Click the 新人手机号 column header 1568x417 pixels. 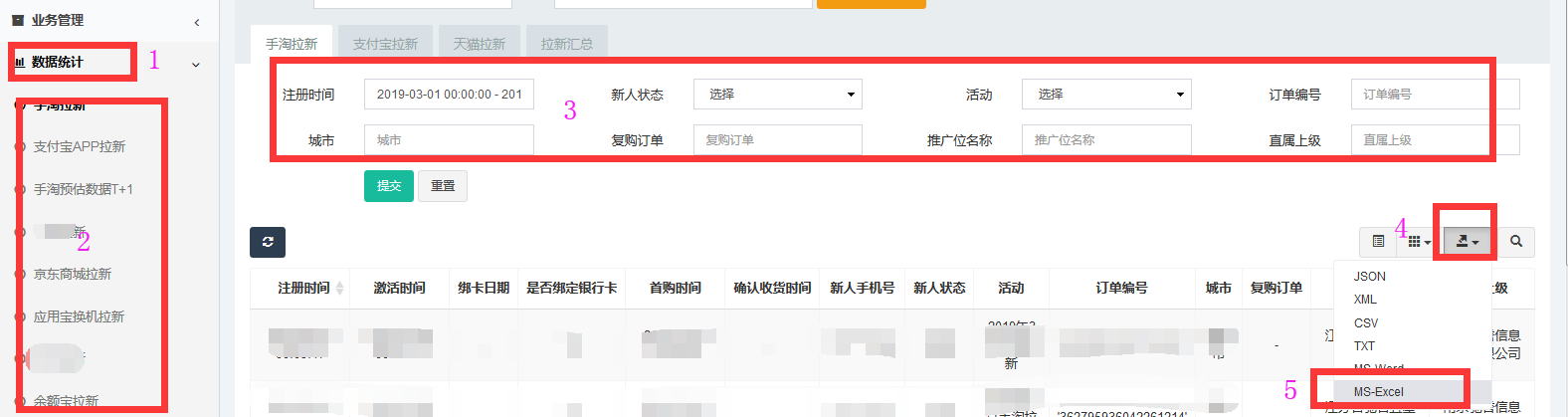click(863, 288)
